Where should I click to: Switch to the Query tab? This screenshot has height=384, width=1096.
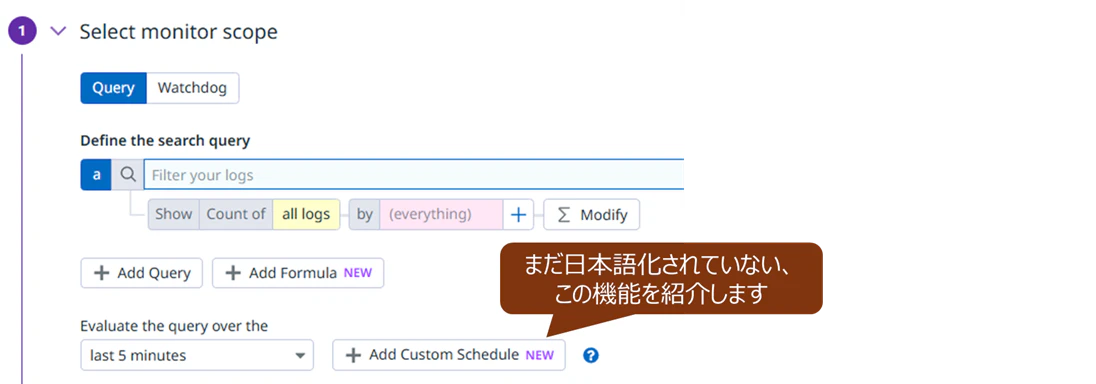113,88
